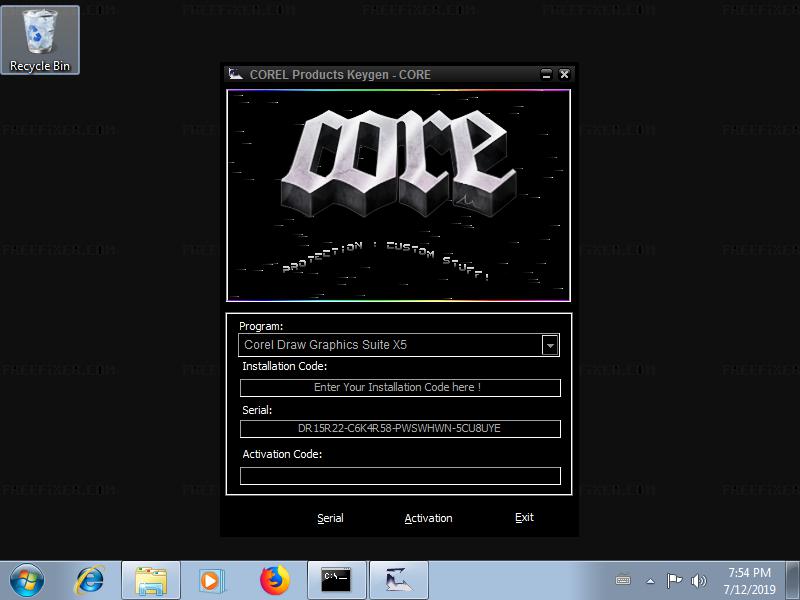Click the keygen application taskbar icon
The height and width of the screenshot is (600, 800).
[398, 580]
